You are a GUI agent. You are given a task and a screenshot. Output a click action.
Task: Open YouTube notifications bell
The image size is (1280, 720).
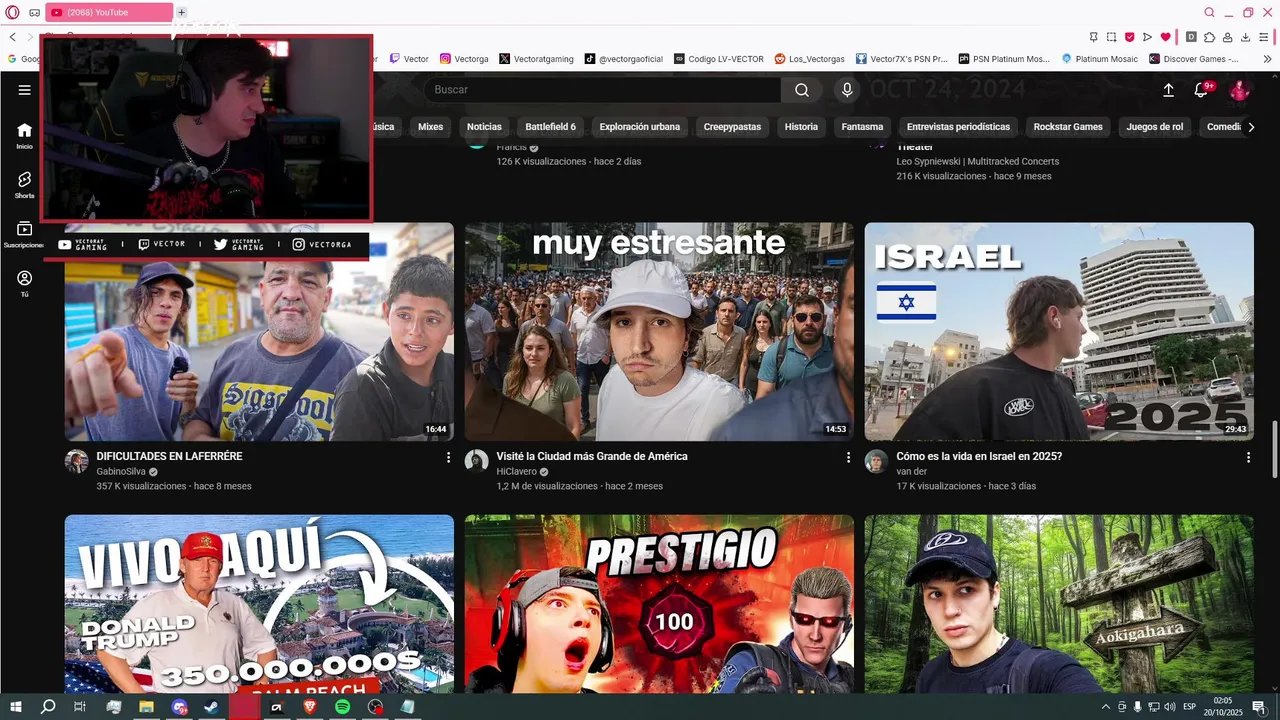coord(1202,90)
